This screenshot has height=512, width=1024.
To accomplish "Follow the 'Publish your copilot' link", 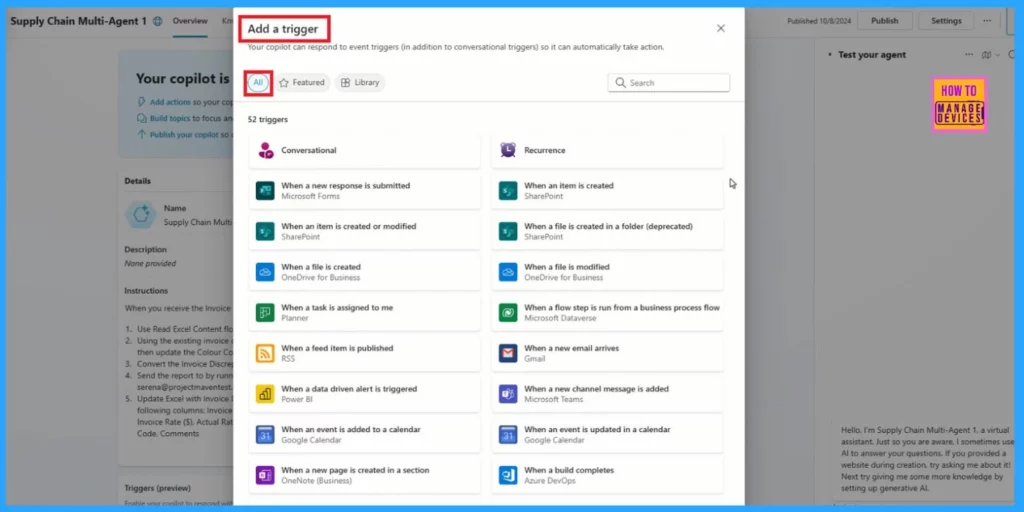I will (185, 135).
